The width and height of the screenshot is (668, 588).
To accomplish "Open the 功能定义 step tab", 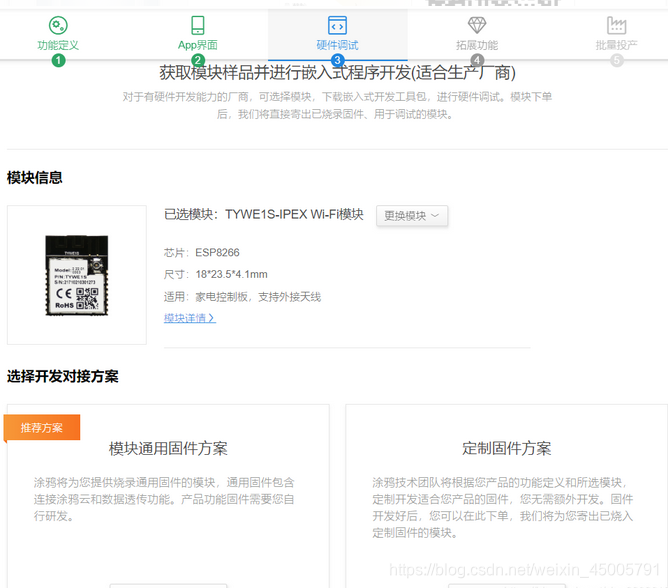I will pos(58,35).
